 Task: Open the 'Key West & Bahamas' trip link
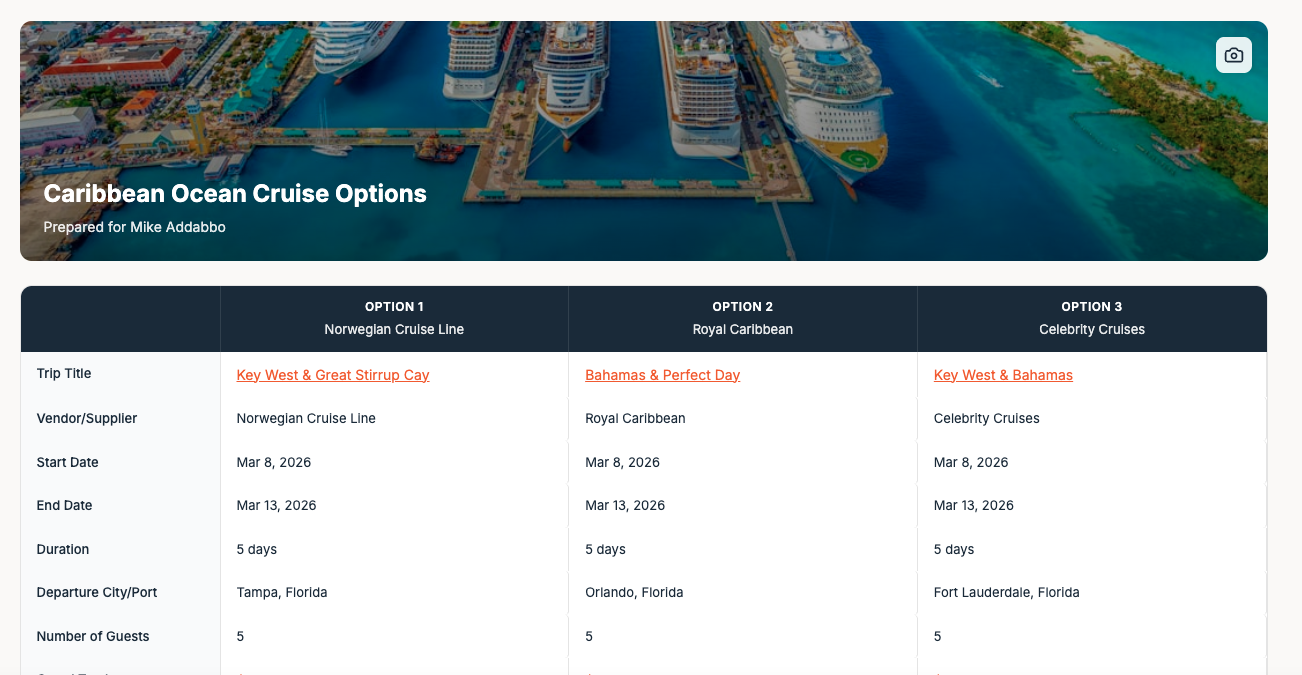[x=1003, y=375]
